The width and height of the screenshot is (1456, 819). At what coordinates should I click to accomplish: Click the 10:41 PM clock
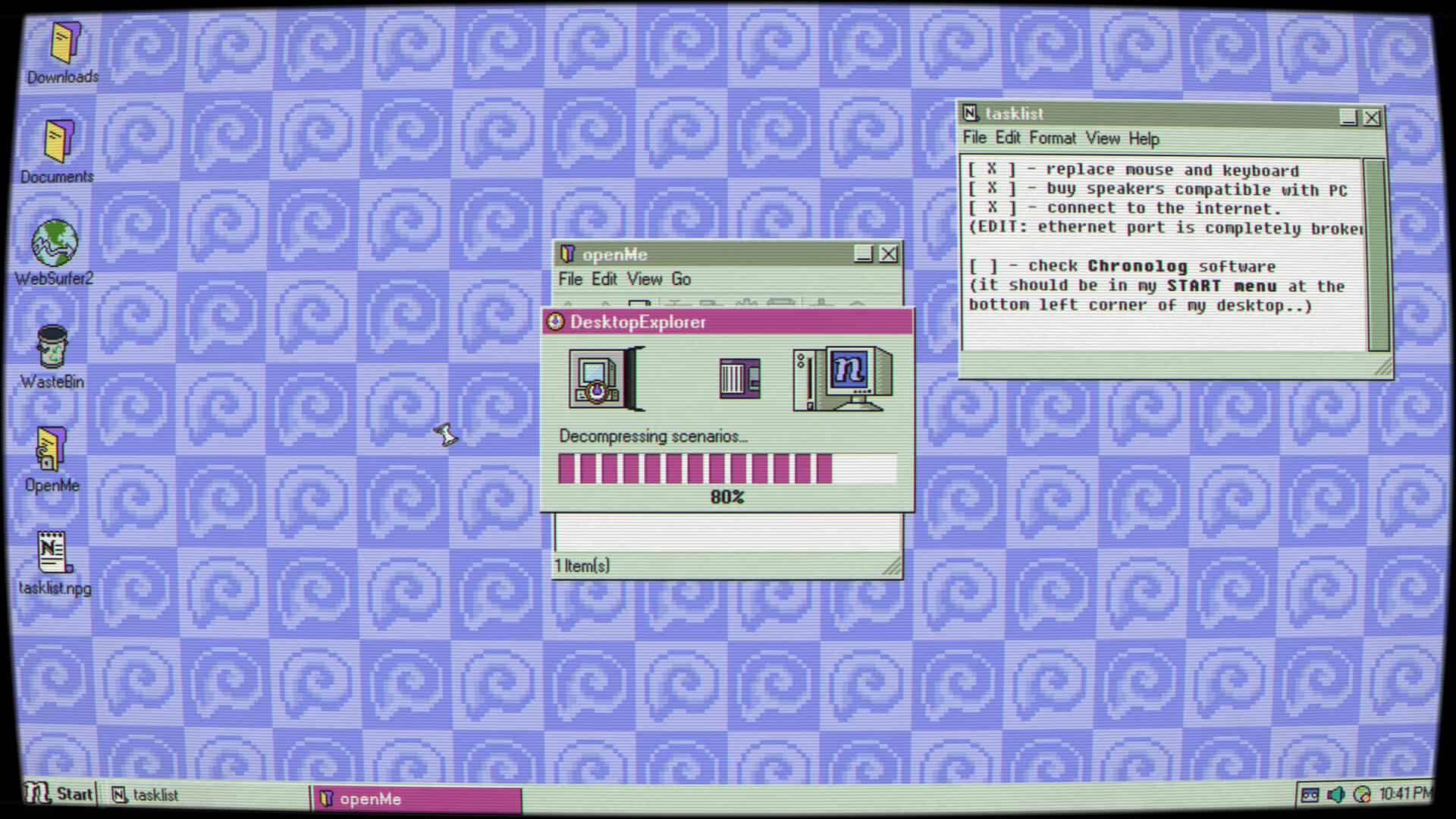[1405, 793]
